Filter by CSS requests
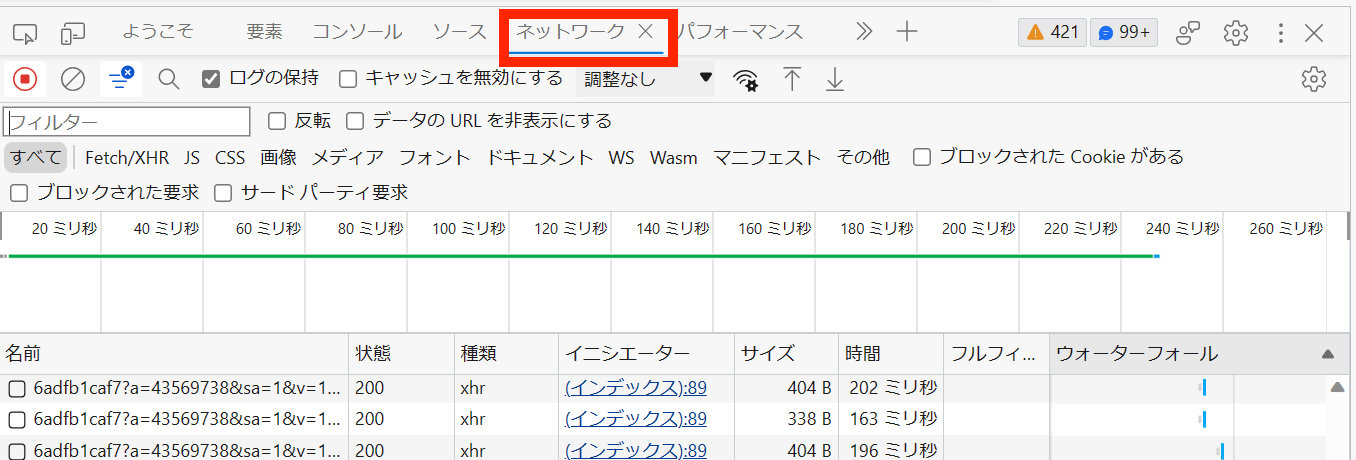1356x460 pixels. click(230, 157)
